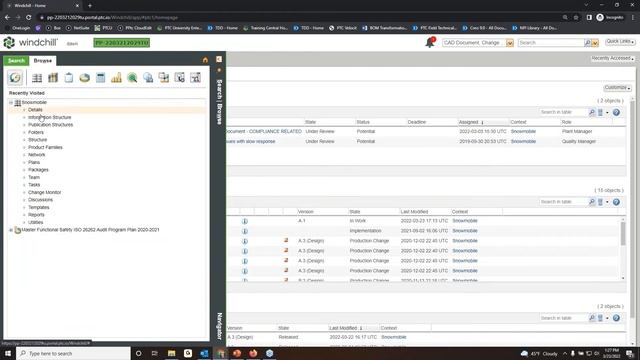Focus the Windows 'Type here to search' box
Screen dimensions: 640x360
(73, 353)
